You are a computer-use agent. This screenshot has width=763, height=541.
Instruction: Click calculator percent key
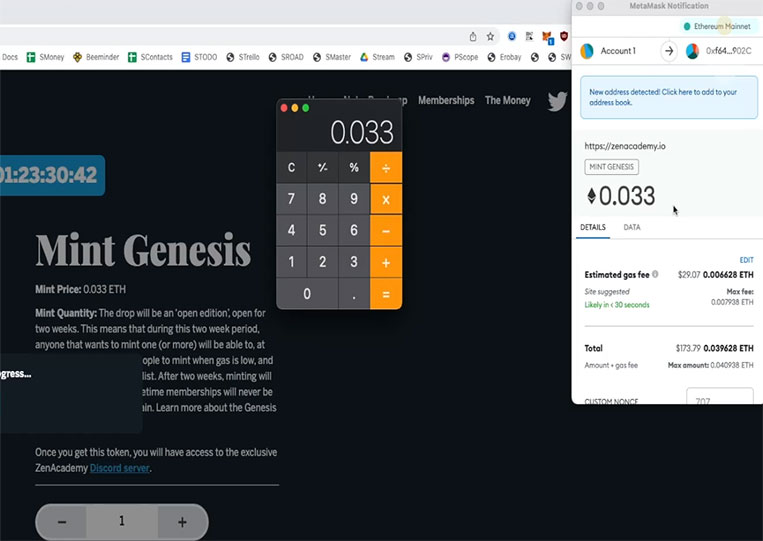click(354, 167)
